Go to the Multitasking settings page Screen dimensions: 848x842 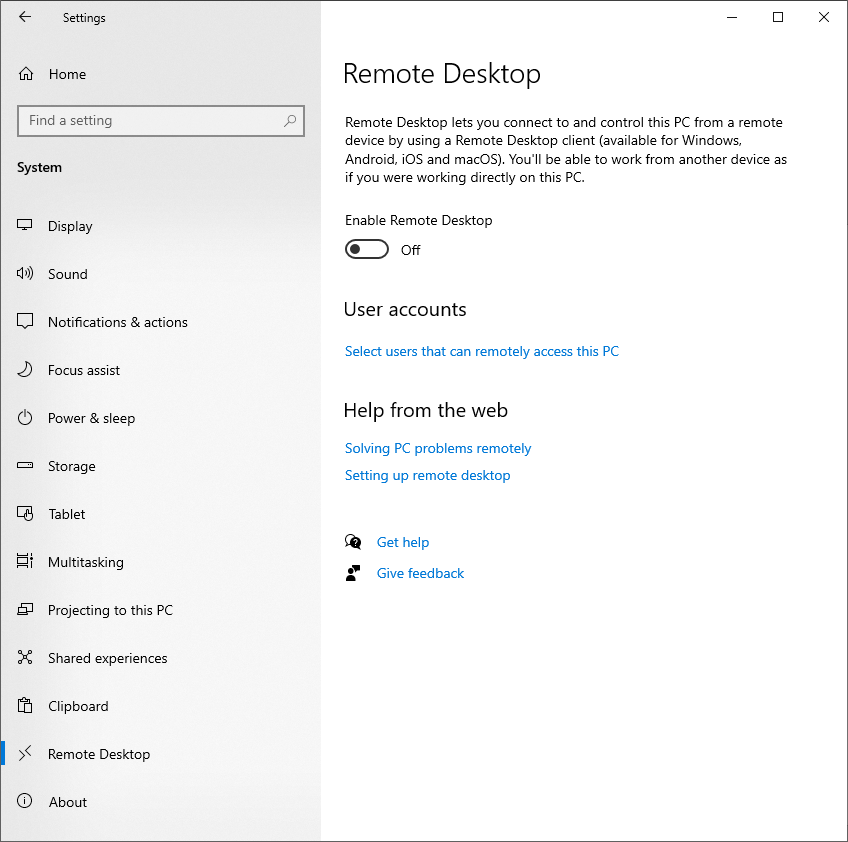click(x=85, y=562)
